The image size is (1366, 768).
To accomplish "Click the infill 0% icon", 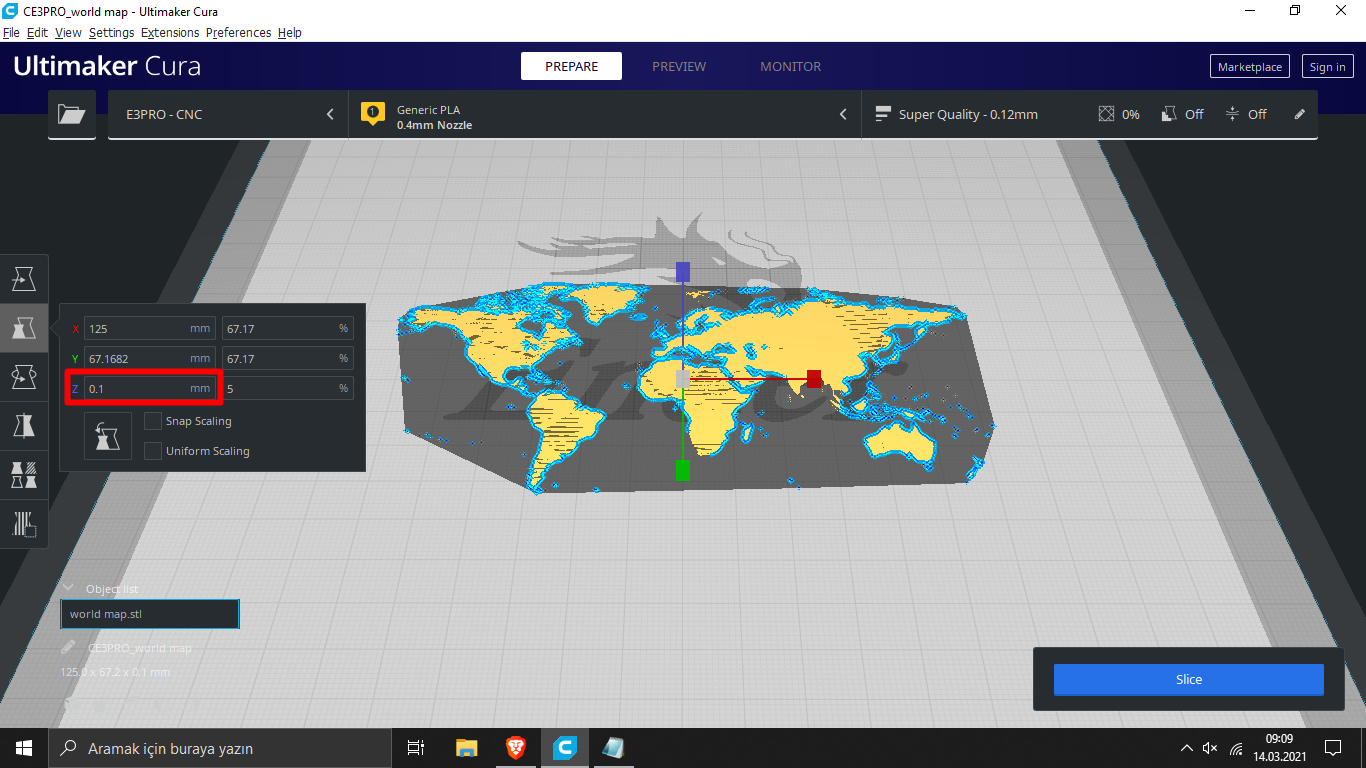I will [1106, 114].
